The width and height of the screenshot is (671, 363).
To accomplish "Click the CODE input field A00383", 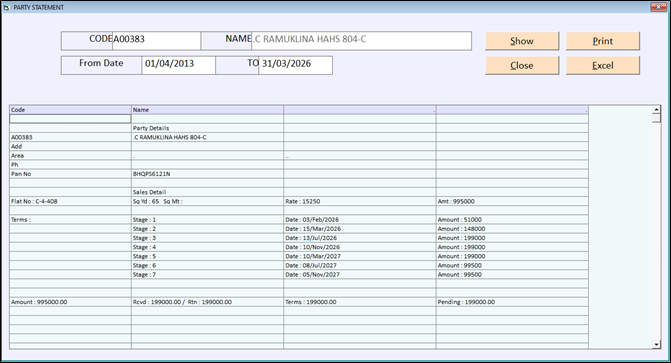I will pyautogui.click(x=156, y=41).
